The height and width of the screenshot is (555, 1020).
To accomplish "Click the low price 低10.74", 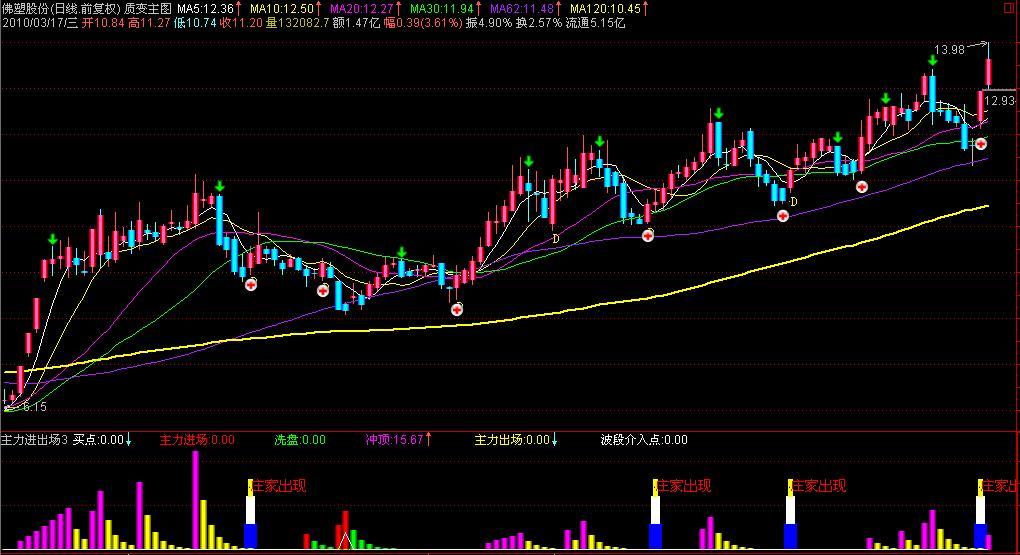I will (x=195, y=23).
